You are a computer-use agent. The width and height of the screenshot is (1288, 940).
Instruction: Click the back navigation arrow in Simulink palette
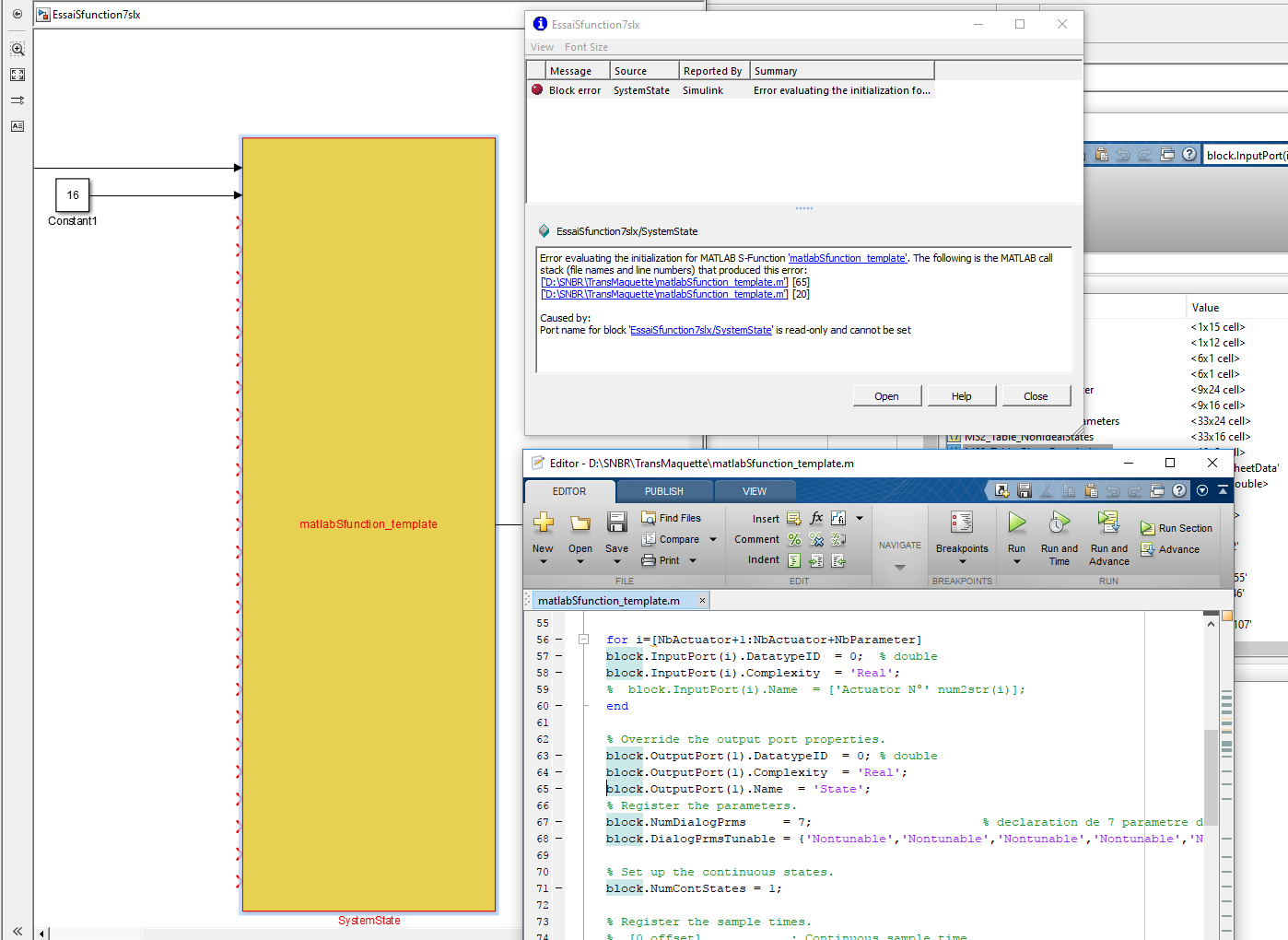point(18,14)
